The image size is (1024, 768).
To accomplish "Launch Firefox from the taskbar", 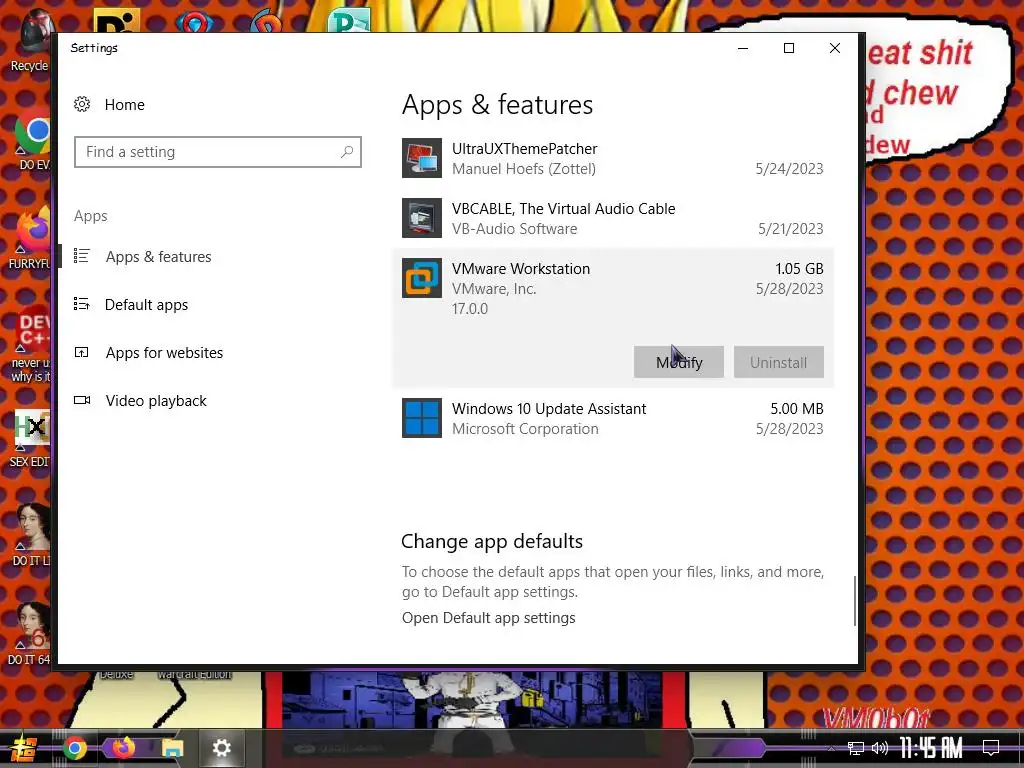I will tap(123, 747).
